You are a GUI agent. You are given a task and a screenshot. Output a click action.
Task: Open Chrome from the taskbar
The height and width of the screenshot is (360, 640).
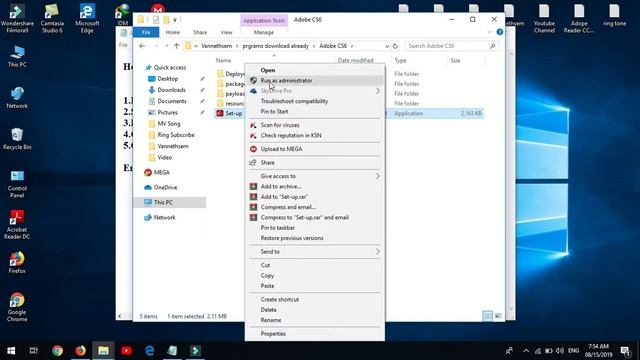[58, 351]
